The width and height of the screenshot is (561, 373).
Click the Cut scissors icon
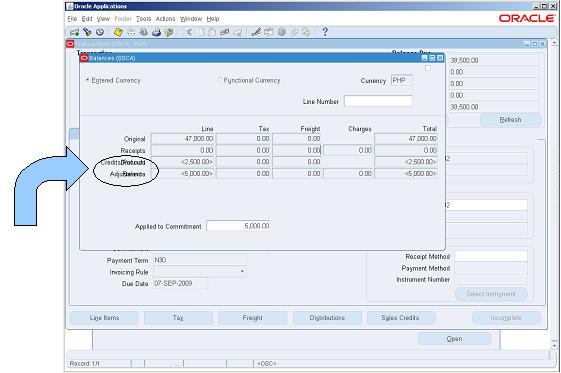[188, 32]
